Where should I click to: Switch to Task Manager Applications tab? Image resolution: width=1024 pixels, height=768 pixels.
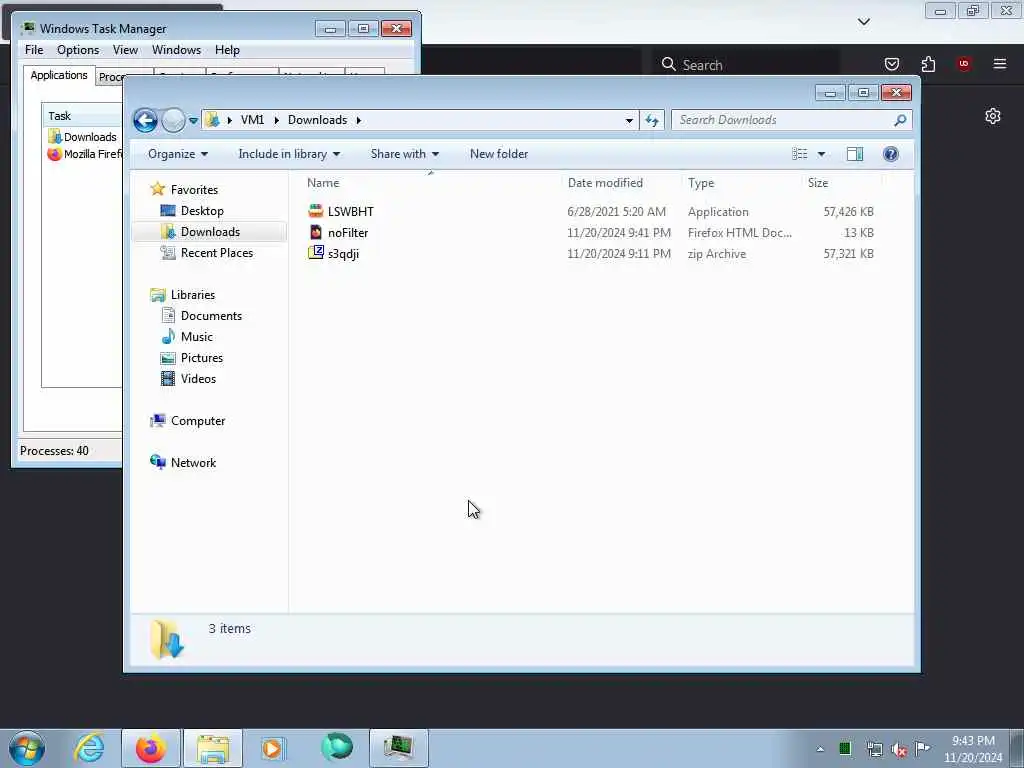[59, 75]
